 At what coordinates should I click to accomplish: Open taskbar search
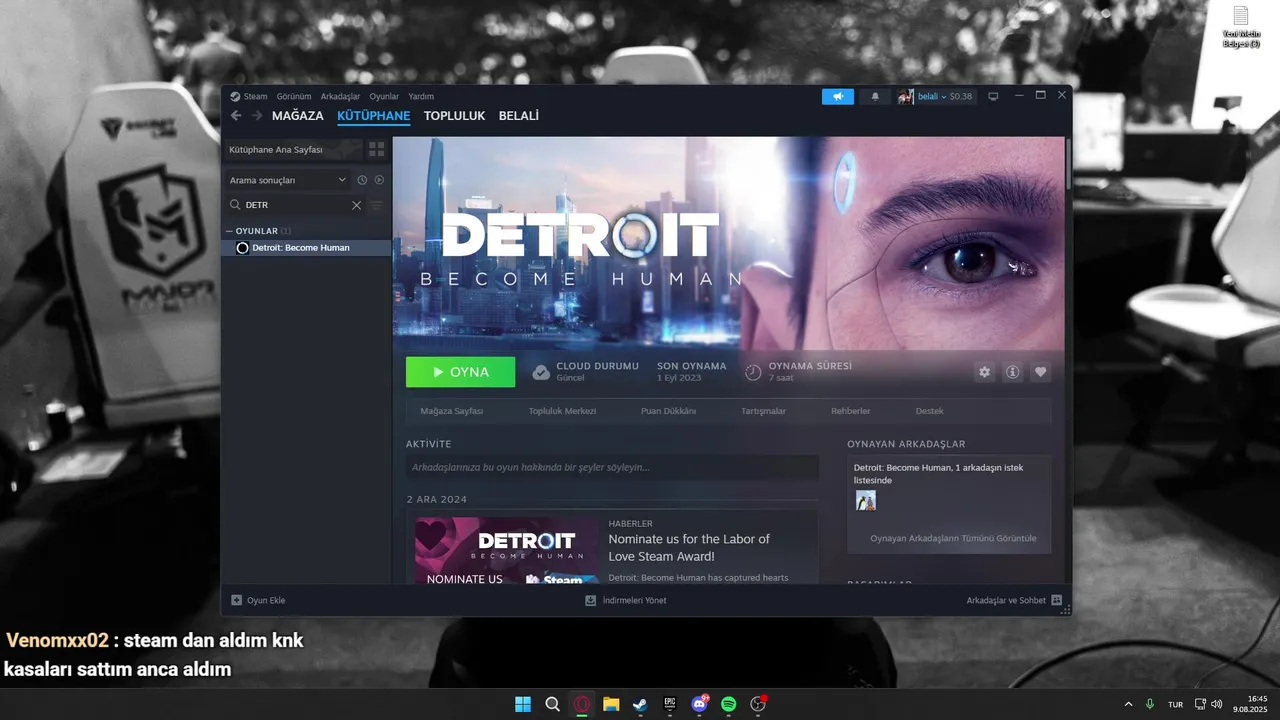tap(552, 704)
